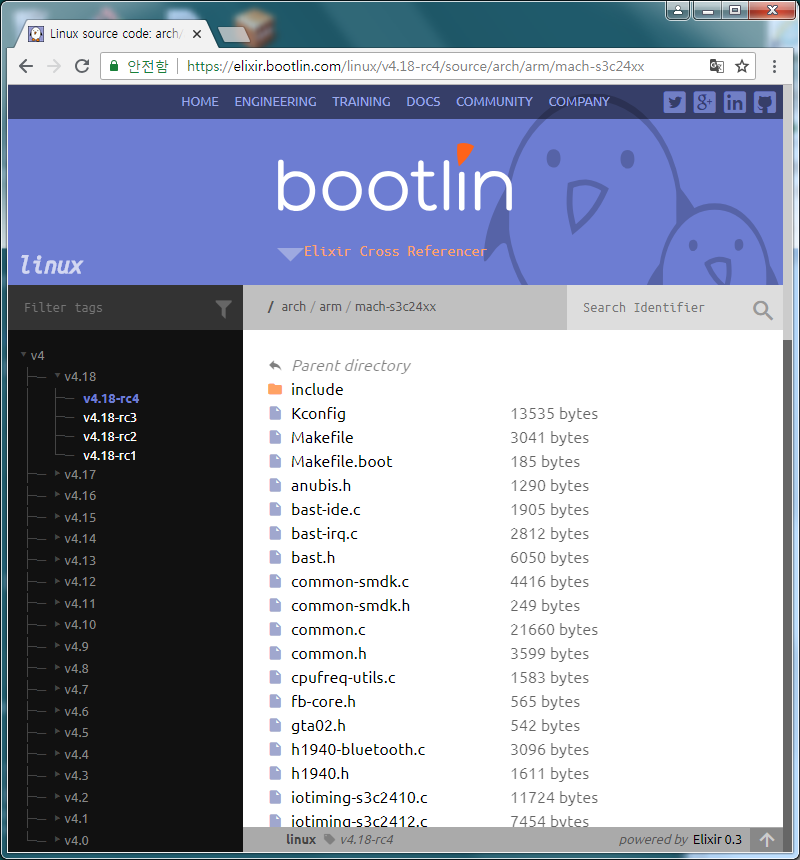
Task: Expand the v4.17 version node
Action: [x=58, y=473]
